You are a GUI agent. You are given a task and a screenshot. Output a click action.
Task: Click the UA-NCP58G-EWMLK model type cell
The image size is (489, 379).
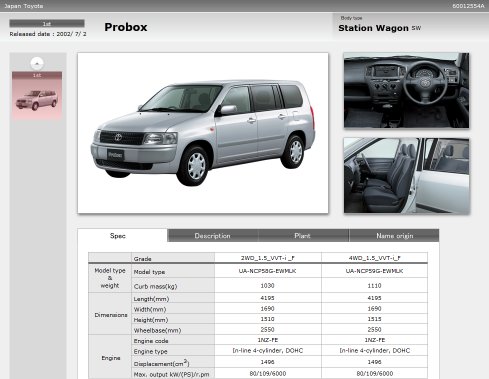tap(268, 271)
